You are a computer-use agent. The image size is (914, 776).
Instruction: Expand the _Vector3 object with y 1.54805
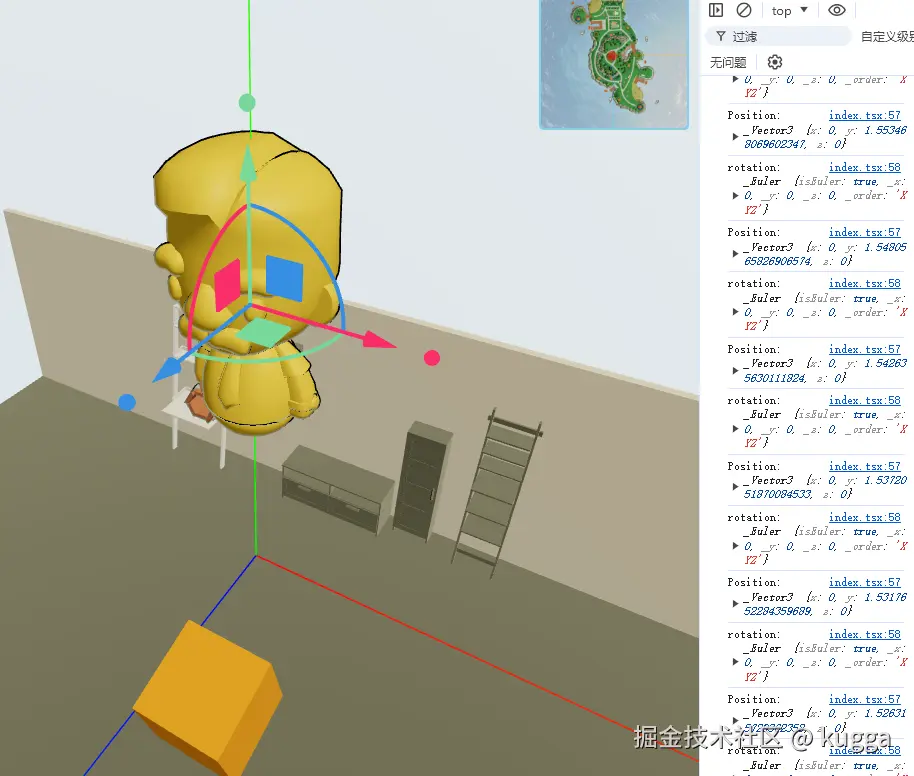pos(736,254)
